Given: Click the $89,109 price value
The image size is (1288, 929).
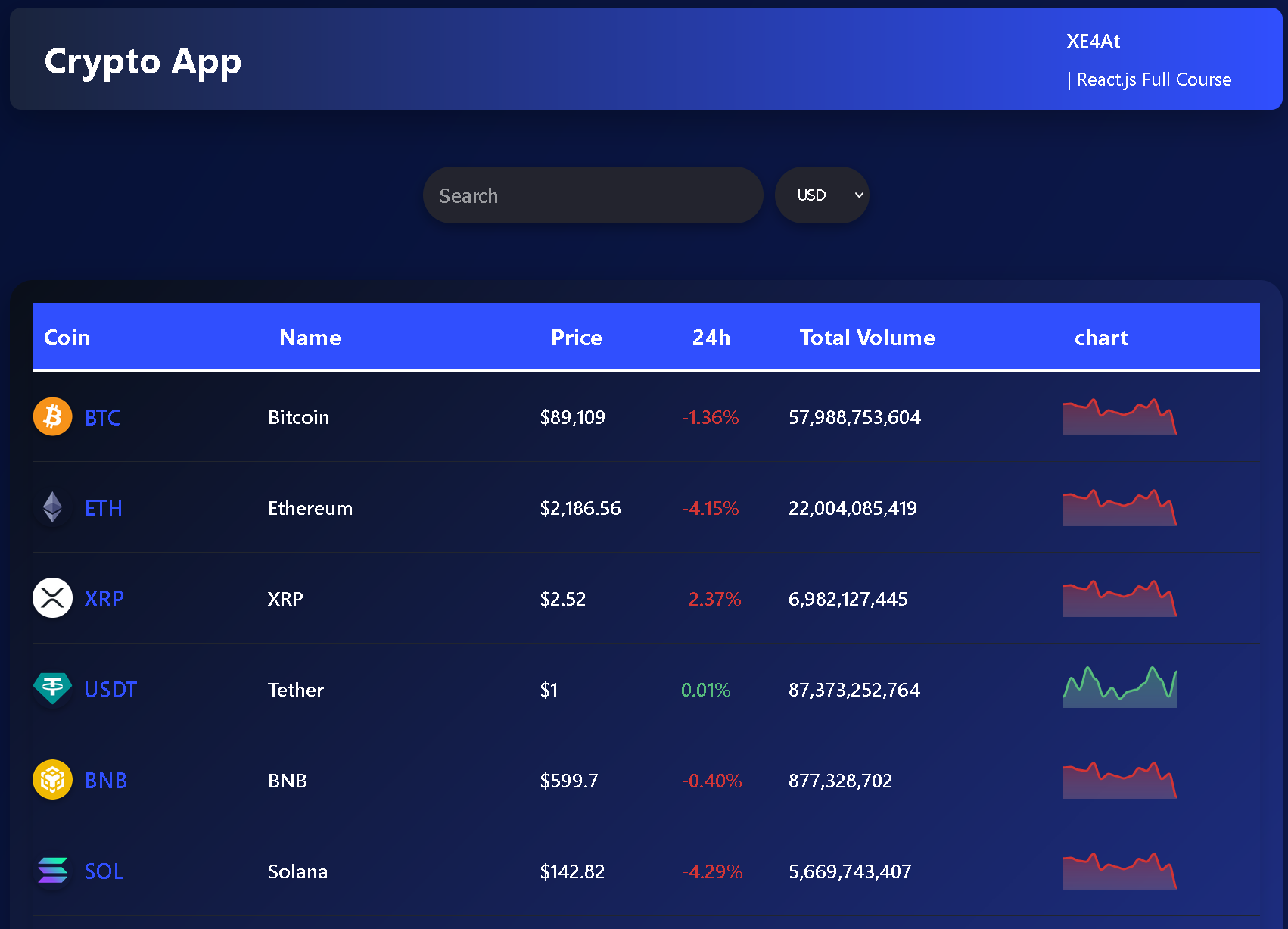Looking at the screenshot, I should point(573,417).
